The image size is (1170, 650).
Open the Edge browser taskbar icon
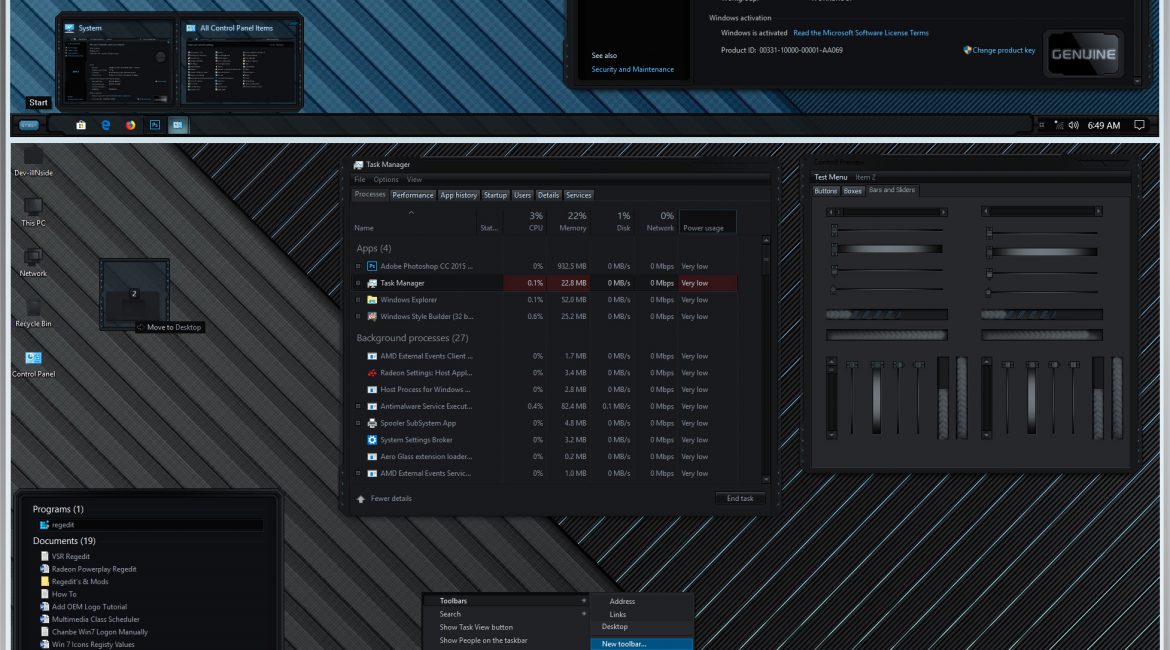(105, 125)
